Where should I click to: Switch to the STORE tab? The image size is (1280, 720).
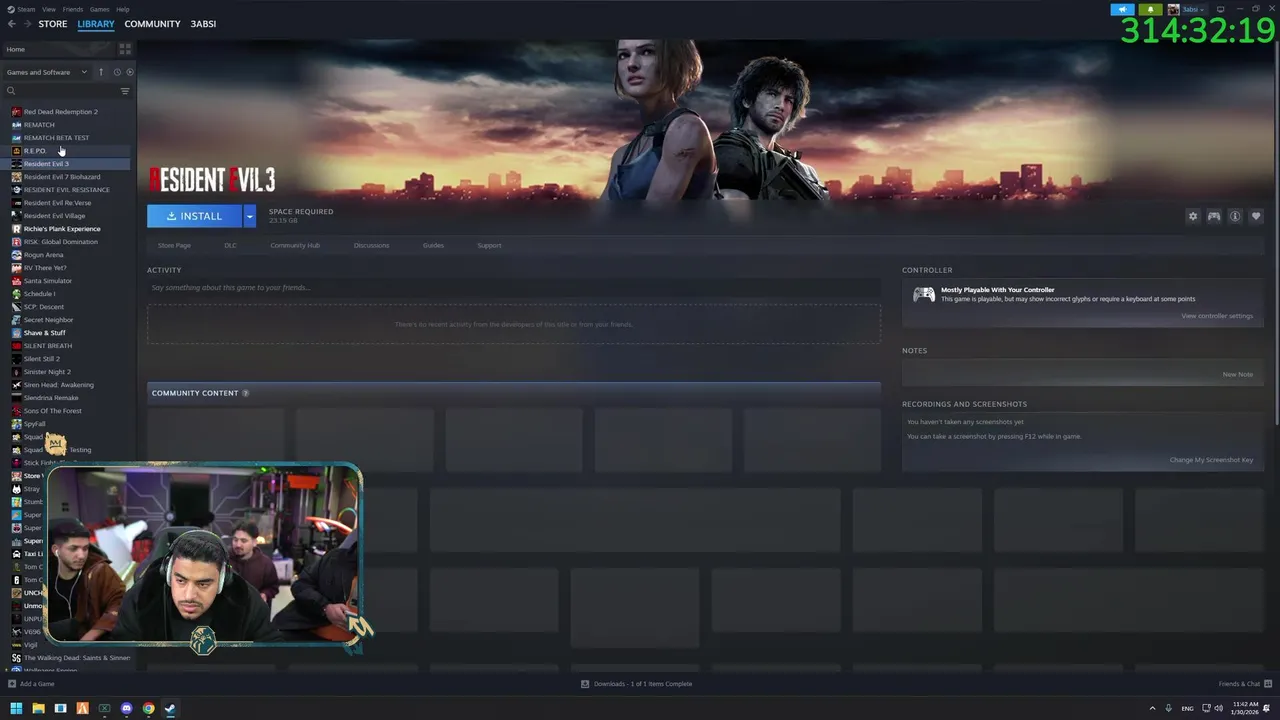(x=53, y=24)
